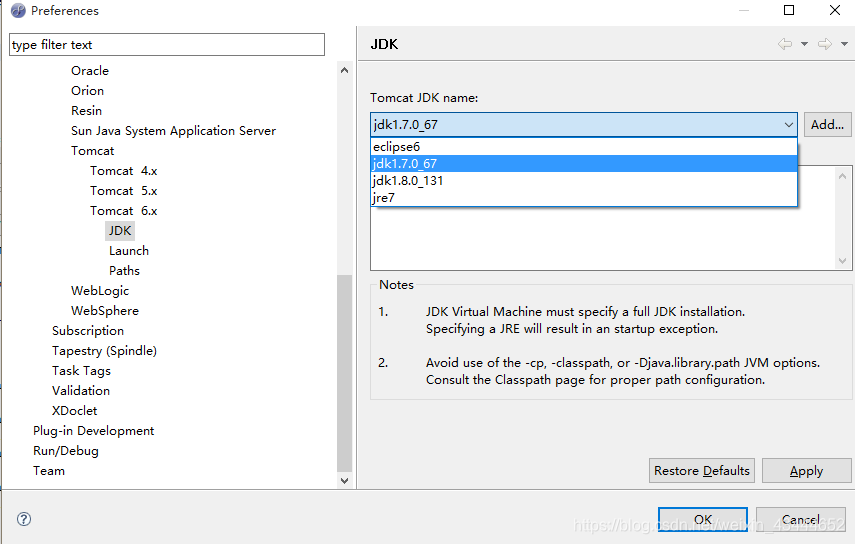Select the Tomcat parent node
The height and width of the screenshot is (544, 855).
[x=93, y=151]
